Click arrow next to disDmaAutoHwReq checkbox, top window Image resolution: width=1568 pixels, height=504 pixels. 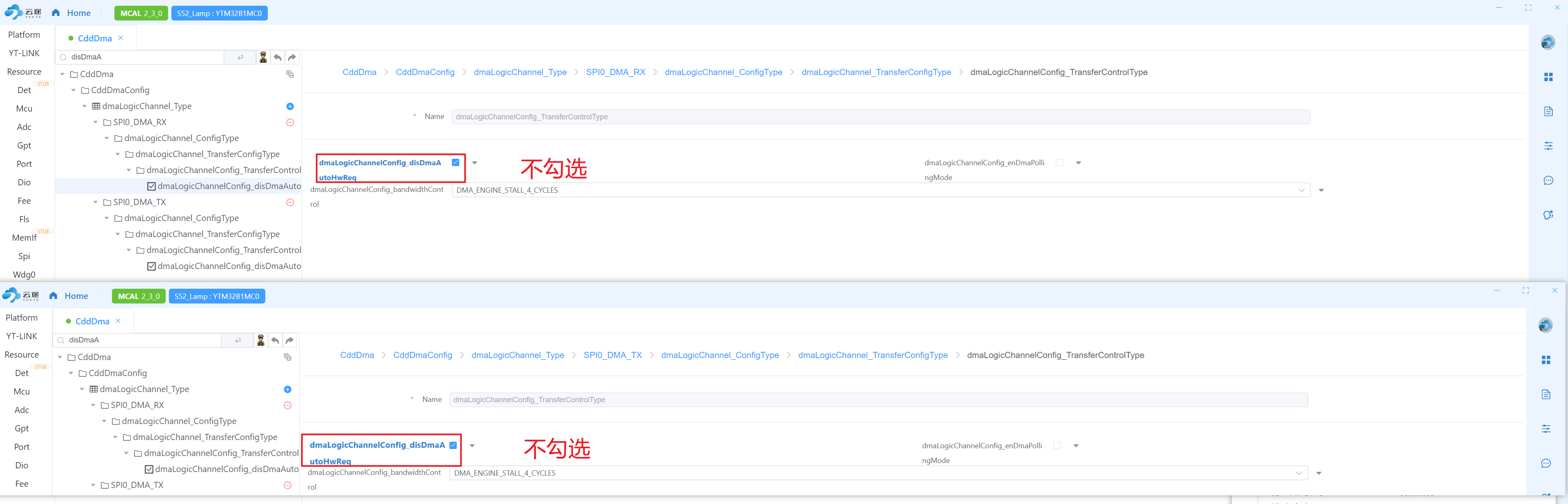(x=475, y=163)
